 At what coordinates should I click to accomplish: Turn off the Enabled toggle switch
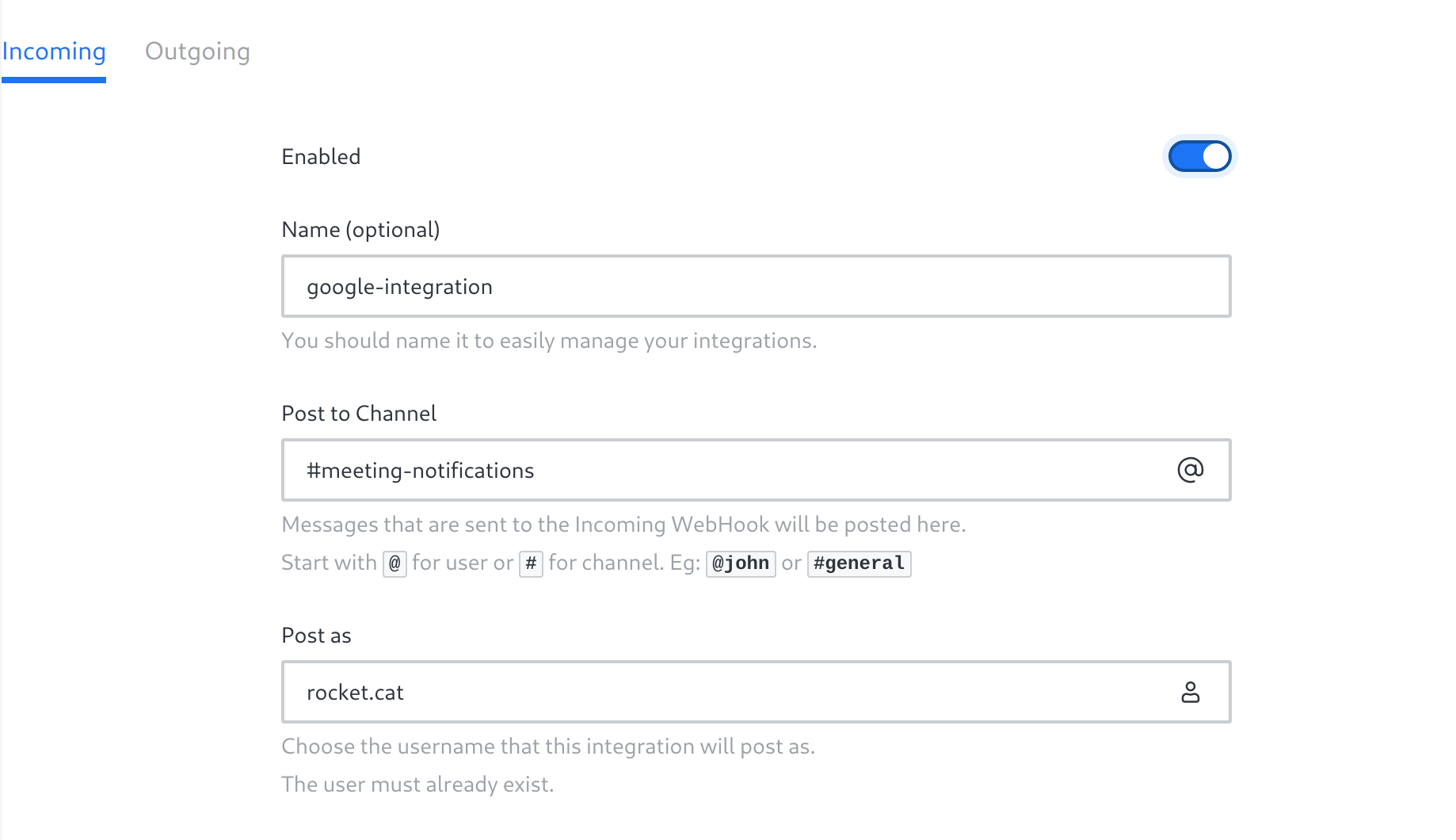pyautogui.click(x=1199, y=156)
